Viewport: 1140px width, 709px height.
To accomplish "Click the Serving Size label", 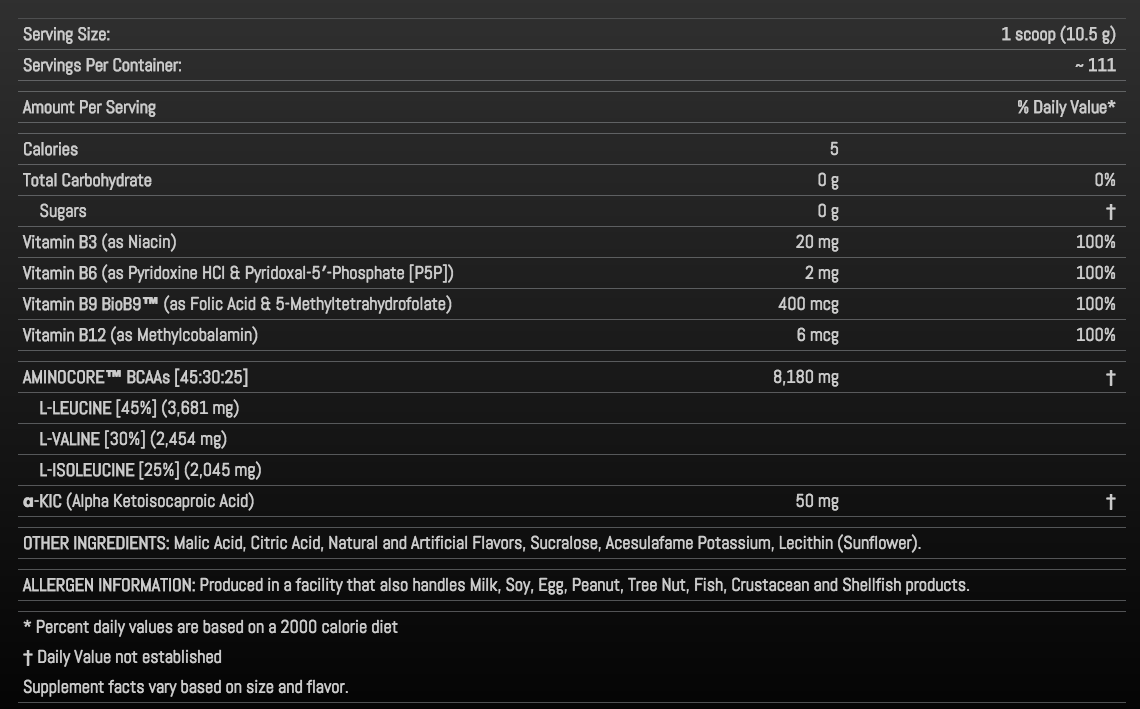I will pyautogui.click(x=66, y=35).
